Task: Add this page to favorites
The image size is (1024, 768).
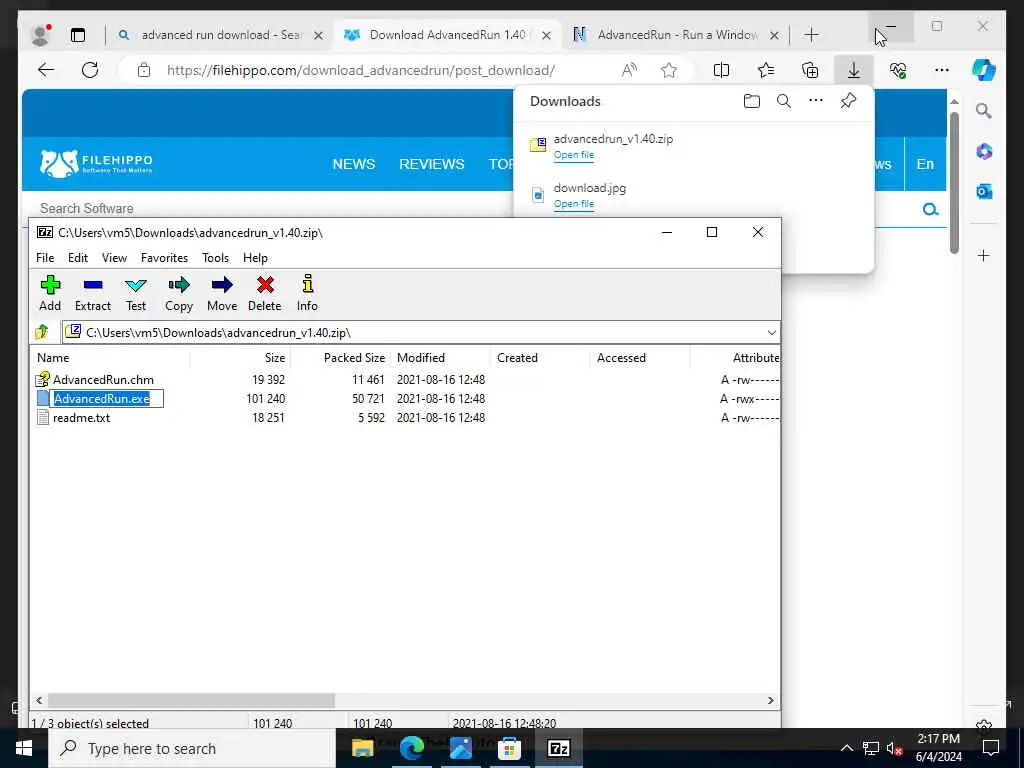Action: click(669, 70)
